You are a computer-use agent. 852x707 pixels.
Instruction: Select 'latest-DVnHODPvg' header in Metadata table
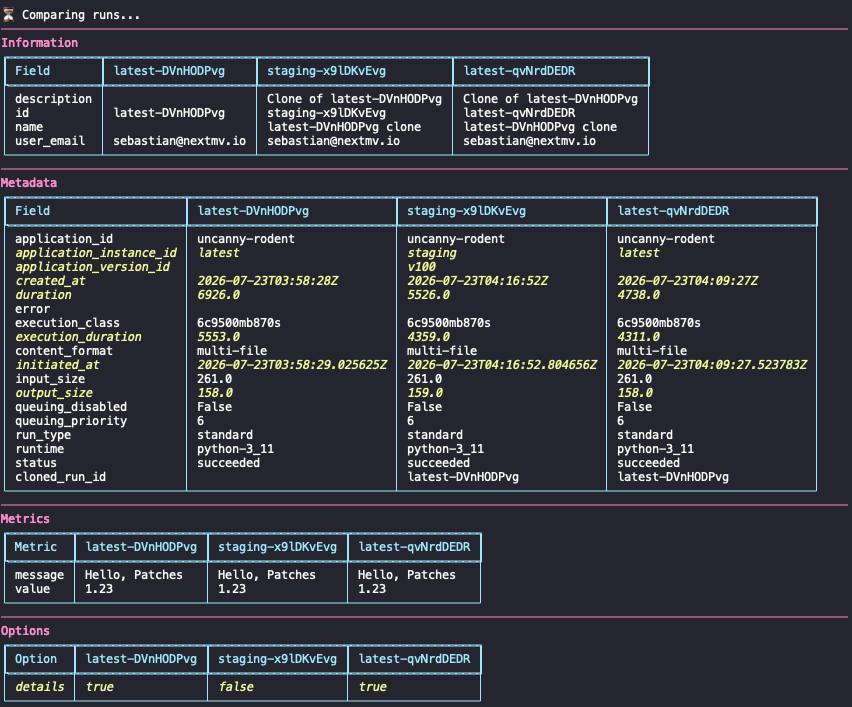pyautogui.click(x=253, y=211)
